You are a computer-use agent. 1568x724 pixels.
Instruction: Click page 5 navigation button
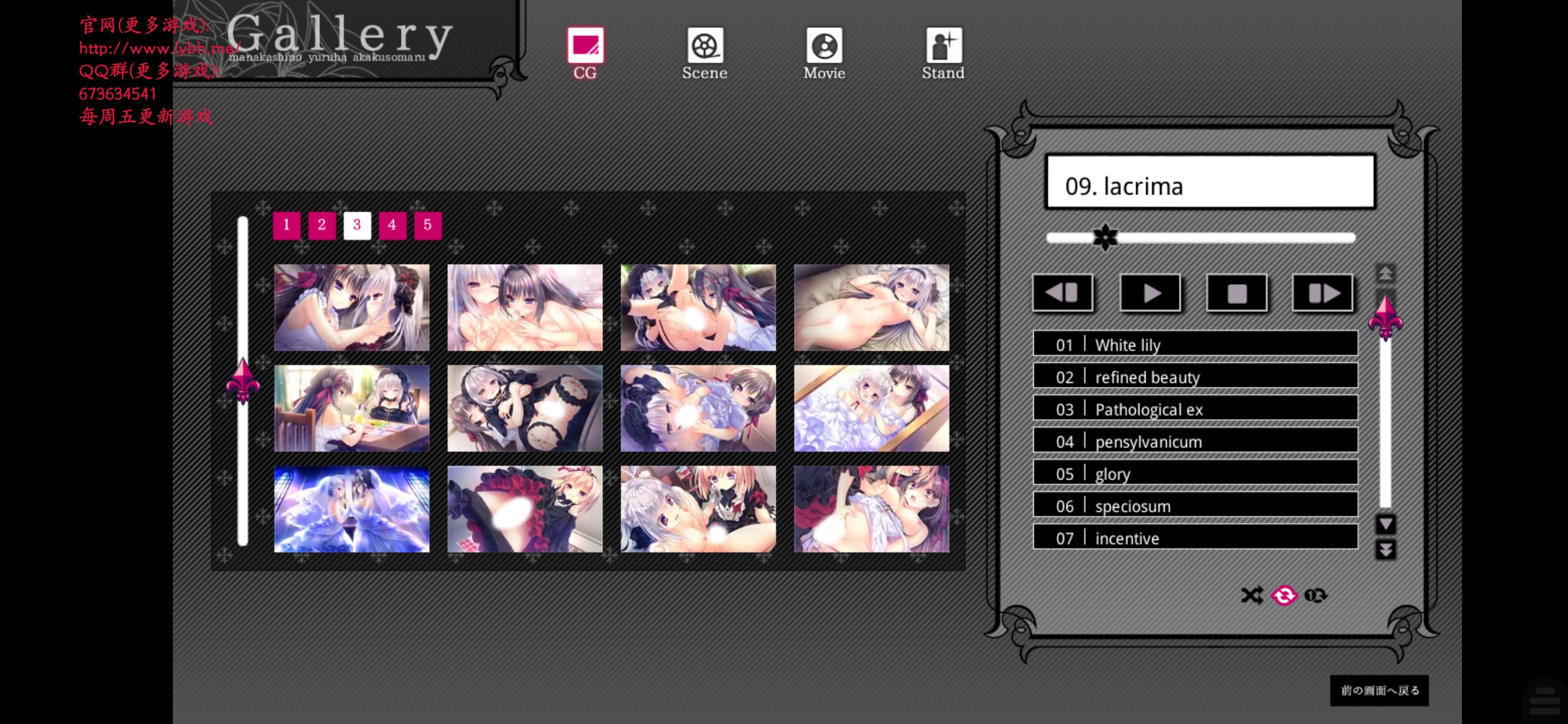tap(427, 224)
